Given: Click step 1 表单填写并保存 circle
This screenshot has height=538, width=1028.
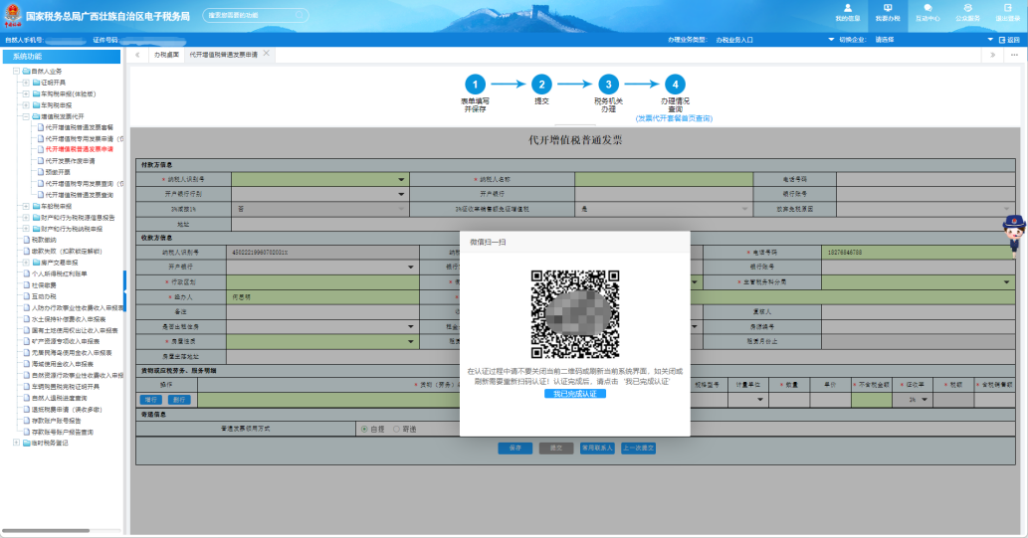Looking at the screenshot, I should coord(475,84).
